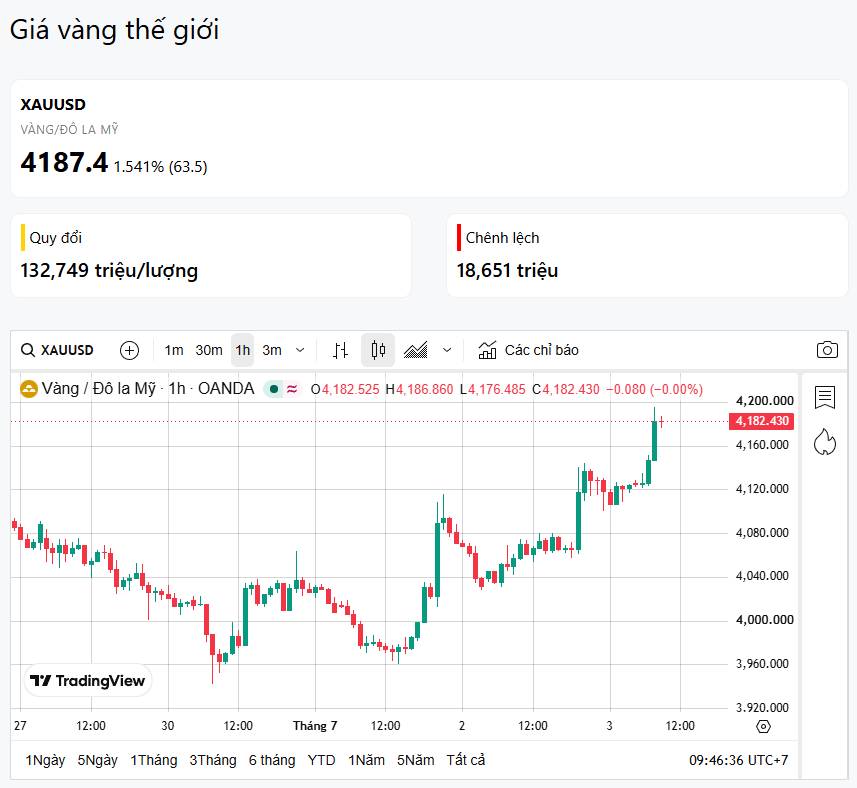Select the 1Tháng date range
857x788 pixels.
click(x=154, y=760)
